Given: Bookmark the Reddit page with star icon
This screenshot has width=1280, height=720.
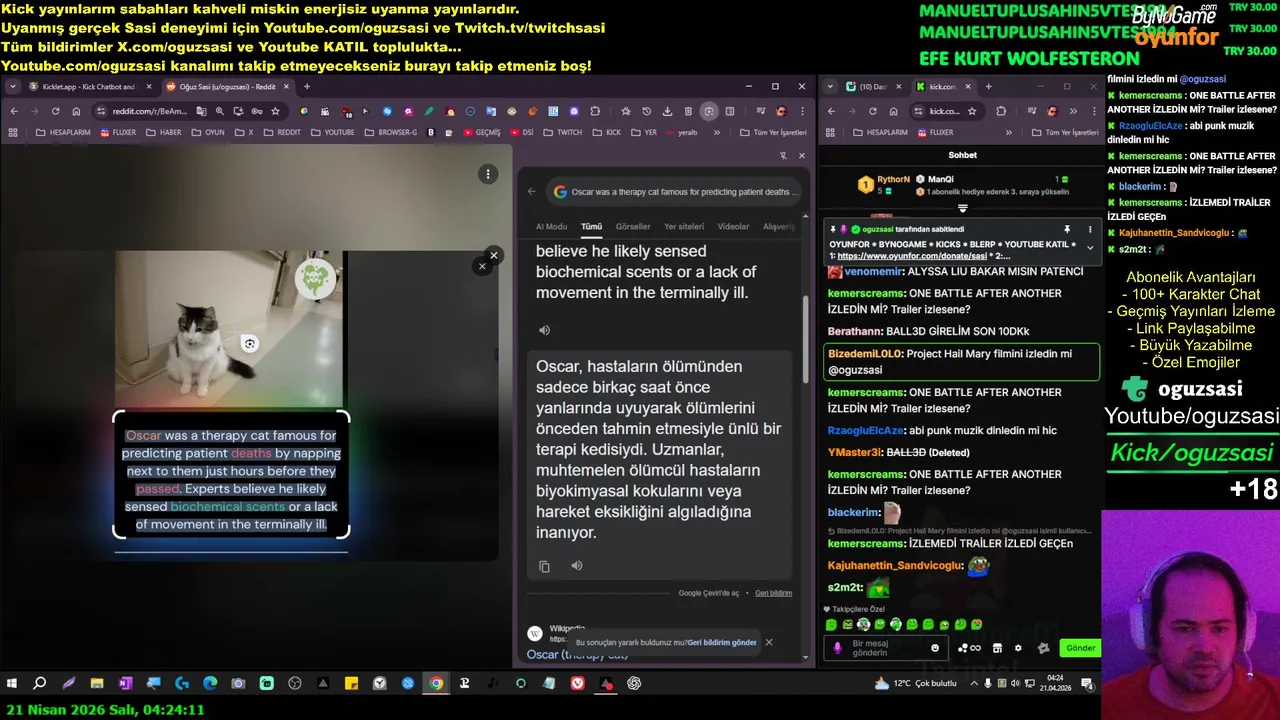Looking at the screenshot, I should pyautogui.click(x=275, y=111).
